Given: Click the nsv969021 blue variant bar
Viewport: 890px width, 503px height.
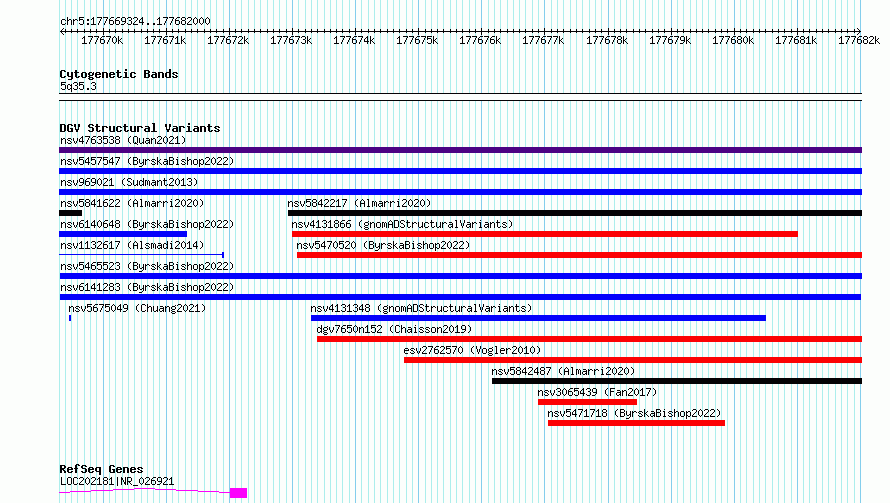Looking at the screenshot, I should point(460,192).
